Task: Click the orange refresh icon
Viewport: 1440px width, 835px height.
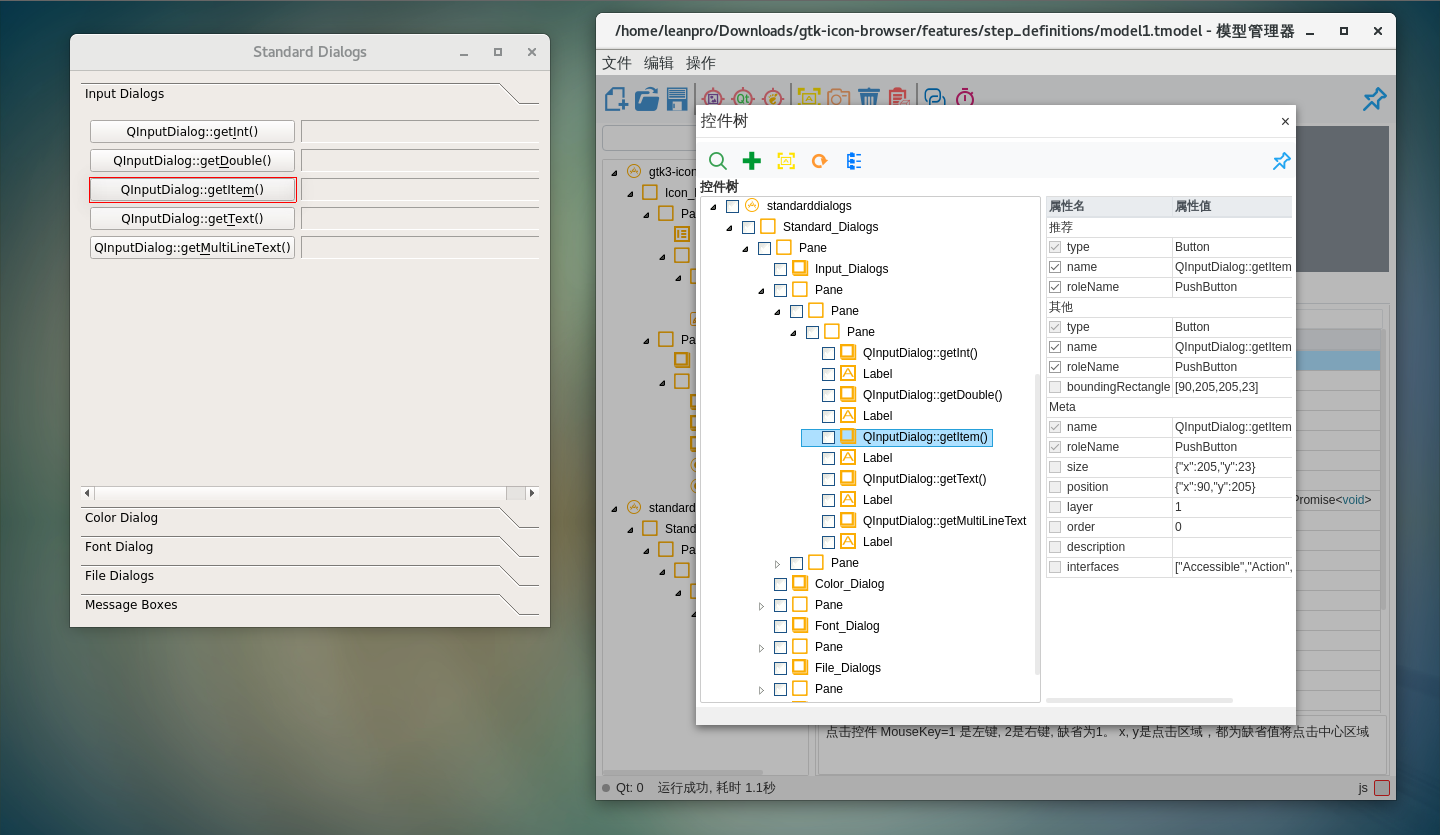Action: pos(819,161)
